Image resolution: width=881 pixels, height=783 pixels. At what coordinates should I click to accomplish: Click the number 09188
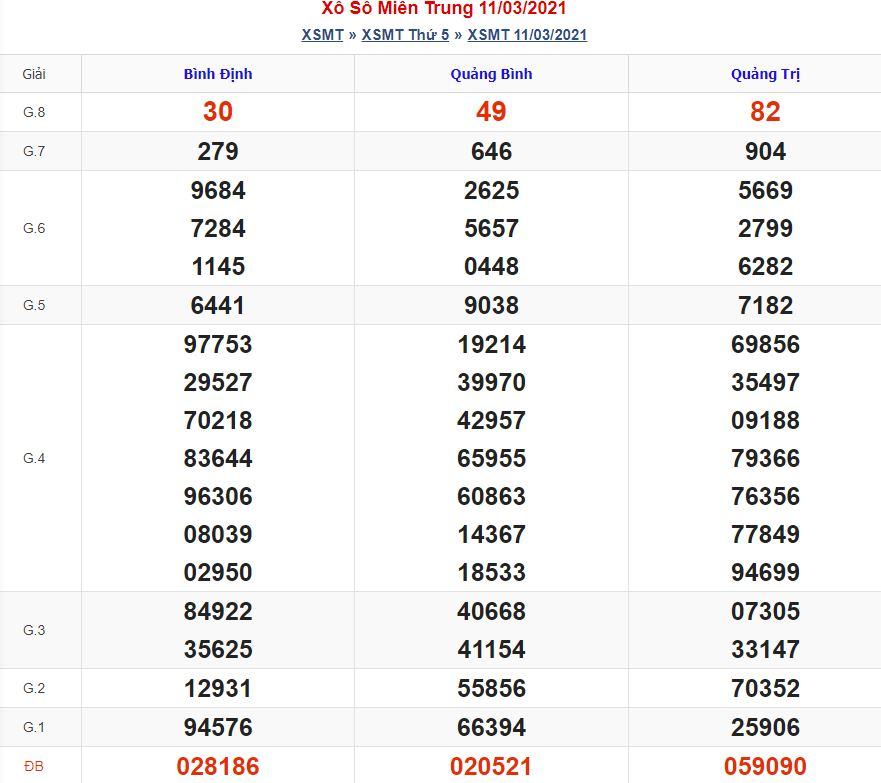(x=765, y=420)
